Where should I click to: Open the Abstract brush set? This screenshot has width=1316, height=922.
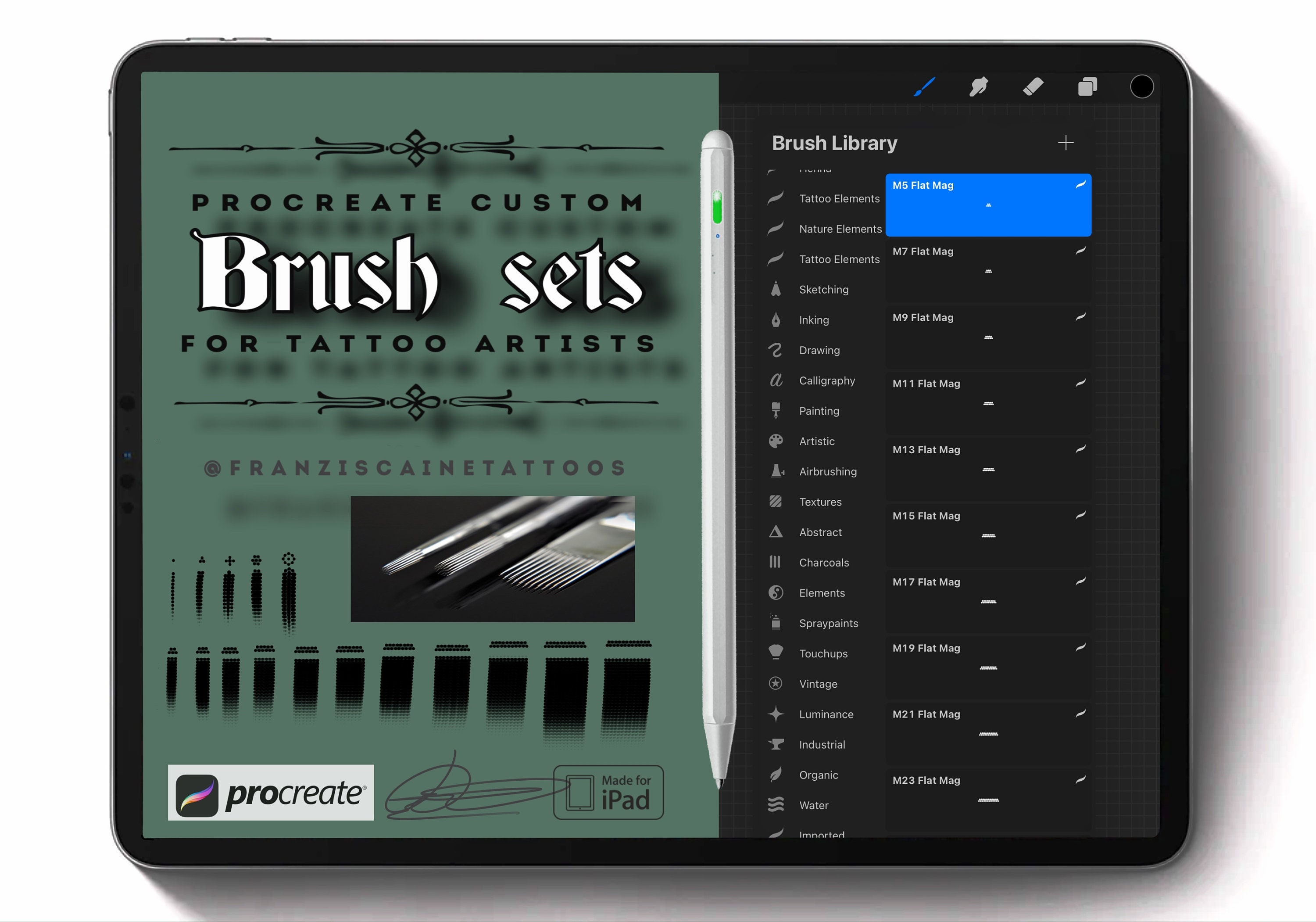click(x=823, y=533)
